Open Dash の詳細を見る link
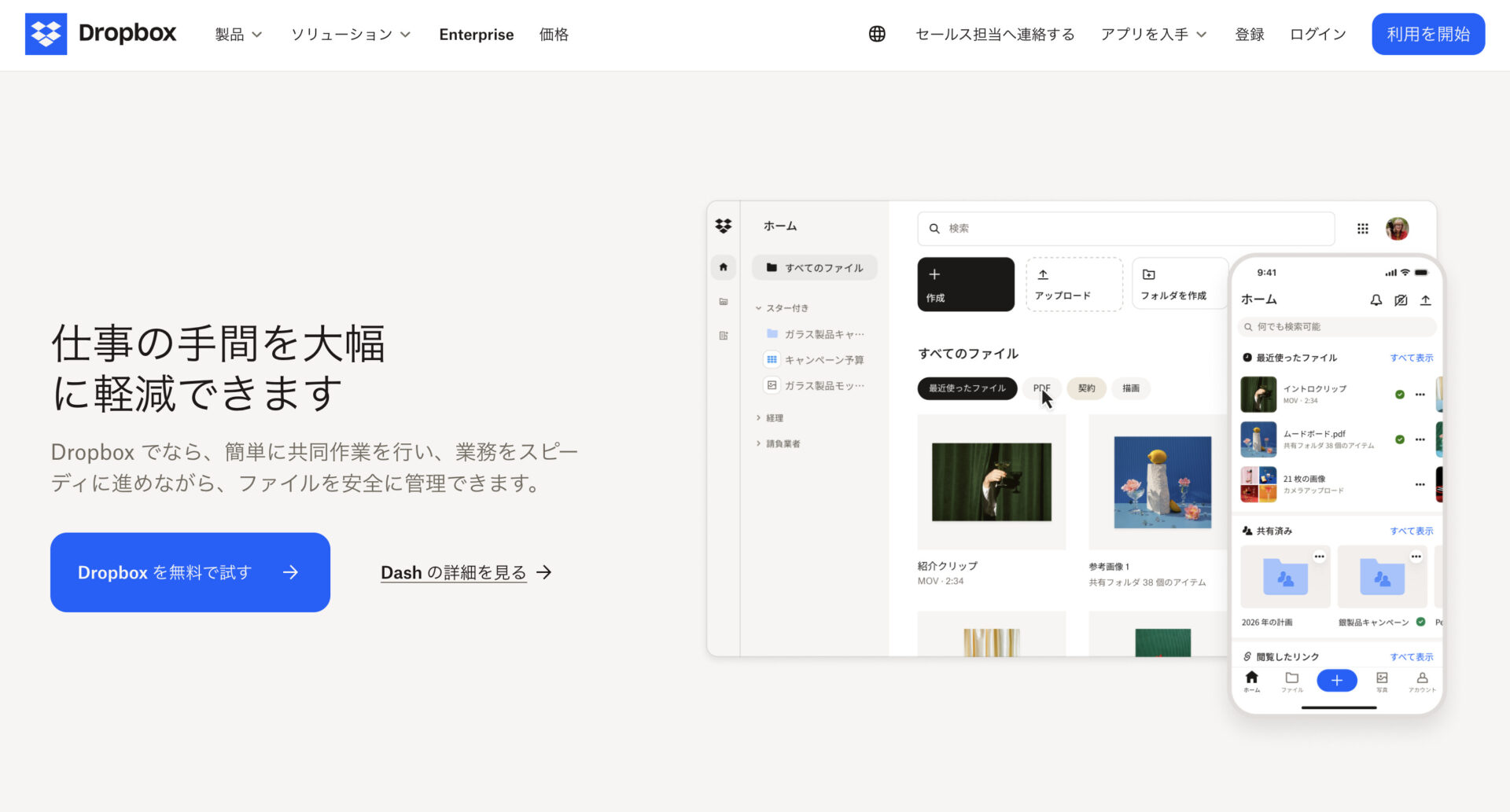 [x=466, y=572]
